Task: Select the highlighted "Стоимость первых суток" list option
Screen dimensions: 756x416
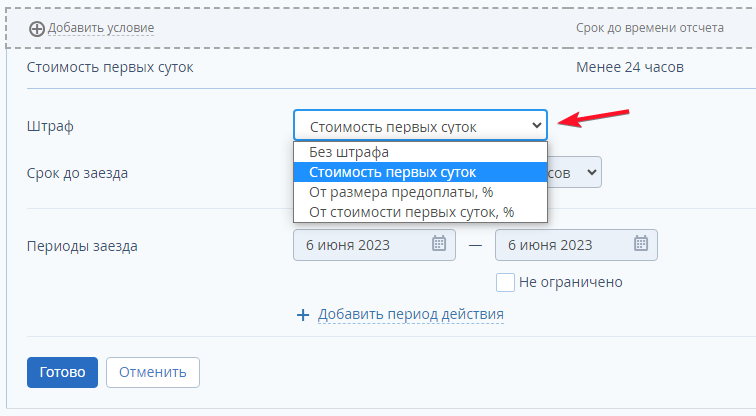Action: point(392,172)
